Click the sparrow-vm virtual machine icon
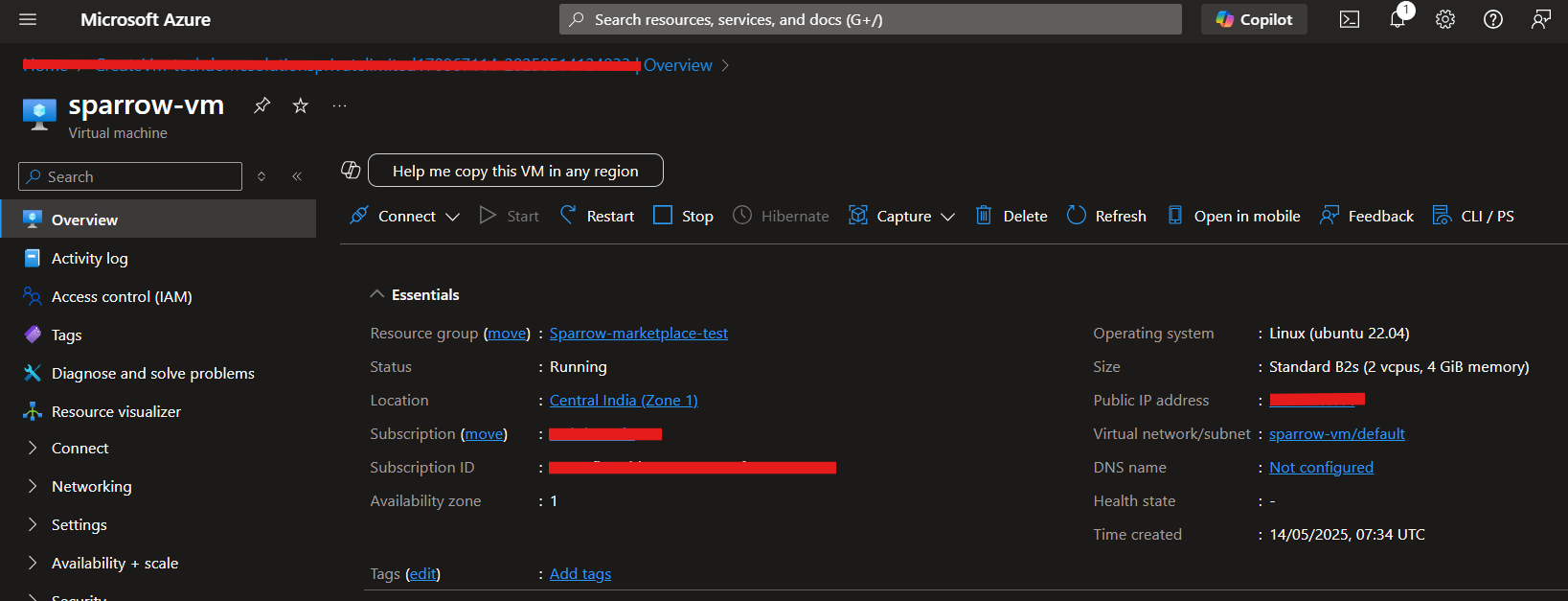This screenshot has width=1568, height=601. pyautogui.click(x=39, y=113)
